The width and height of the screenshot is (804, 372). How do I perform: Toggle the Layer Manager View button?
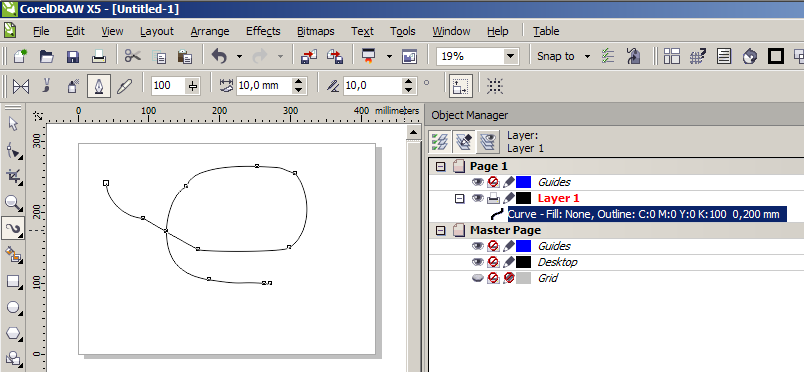[488, 142]
